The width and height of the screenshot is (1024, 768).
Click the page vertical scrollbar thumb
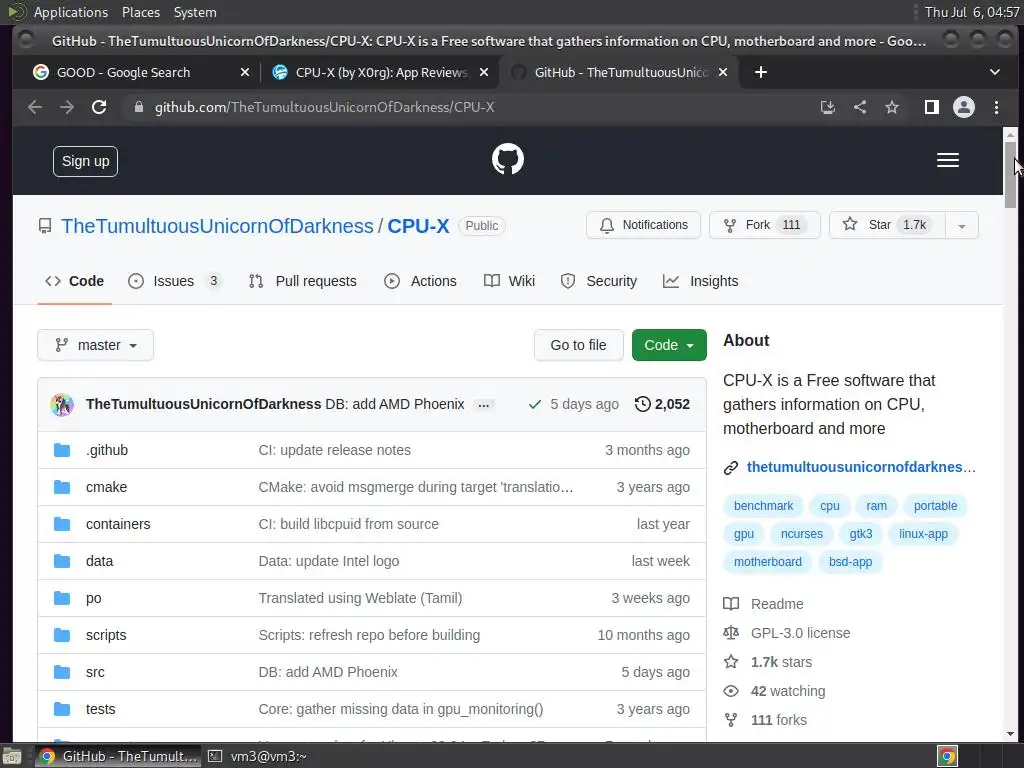1010,175
